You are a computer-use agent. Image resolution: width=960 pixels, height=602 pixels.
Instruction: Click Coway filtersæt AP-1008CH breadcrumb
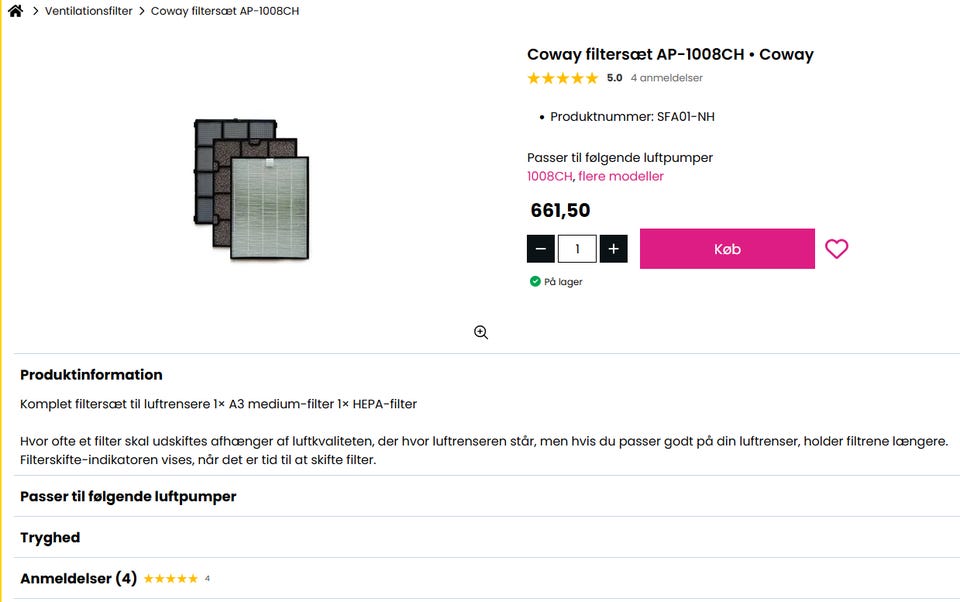225,11
